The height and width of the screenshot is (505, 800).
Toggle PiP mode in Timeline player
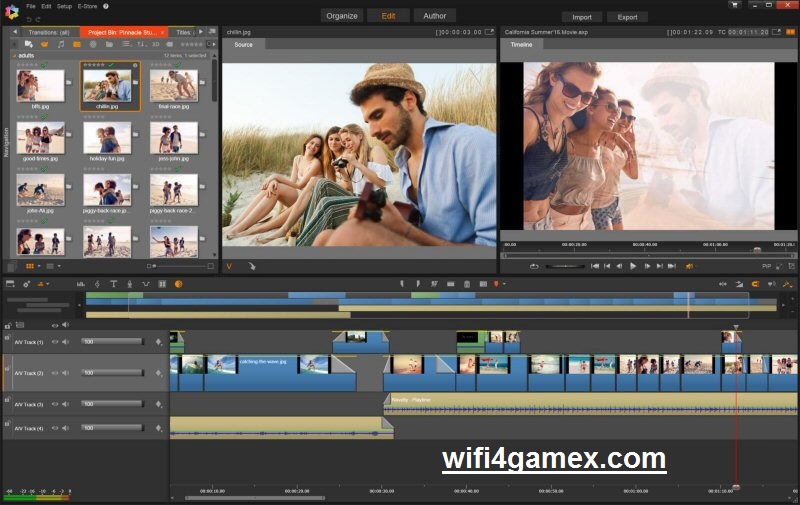click(x=766, y=266)
